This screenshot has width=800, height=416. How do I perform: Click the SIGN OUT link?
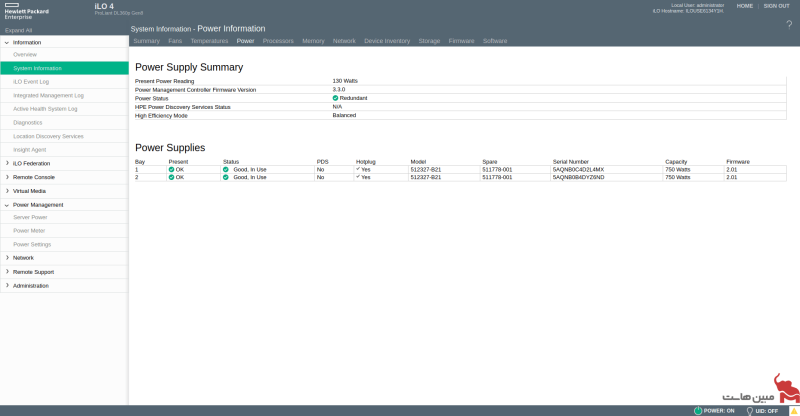click(x=776, y=6)
